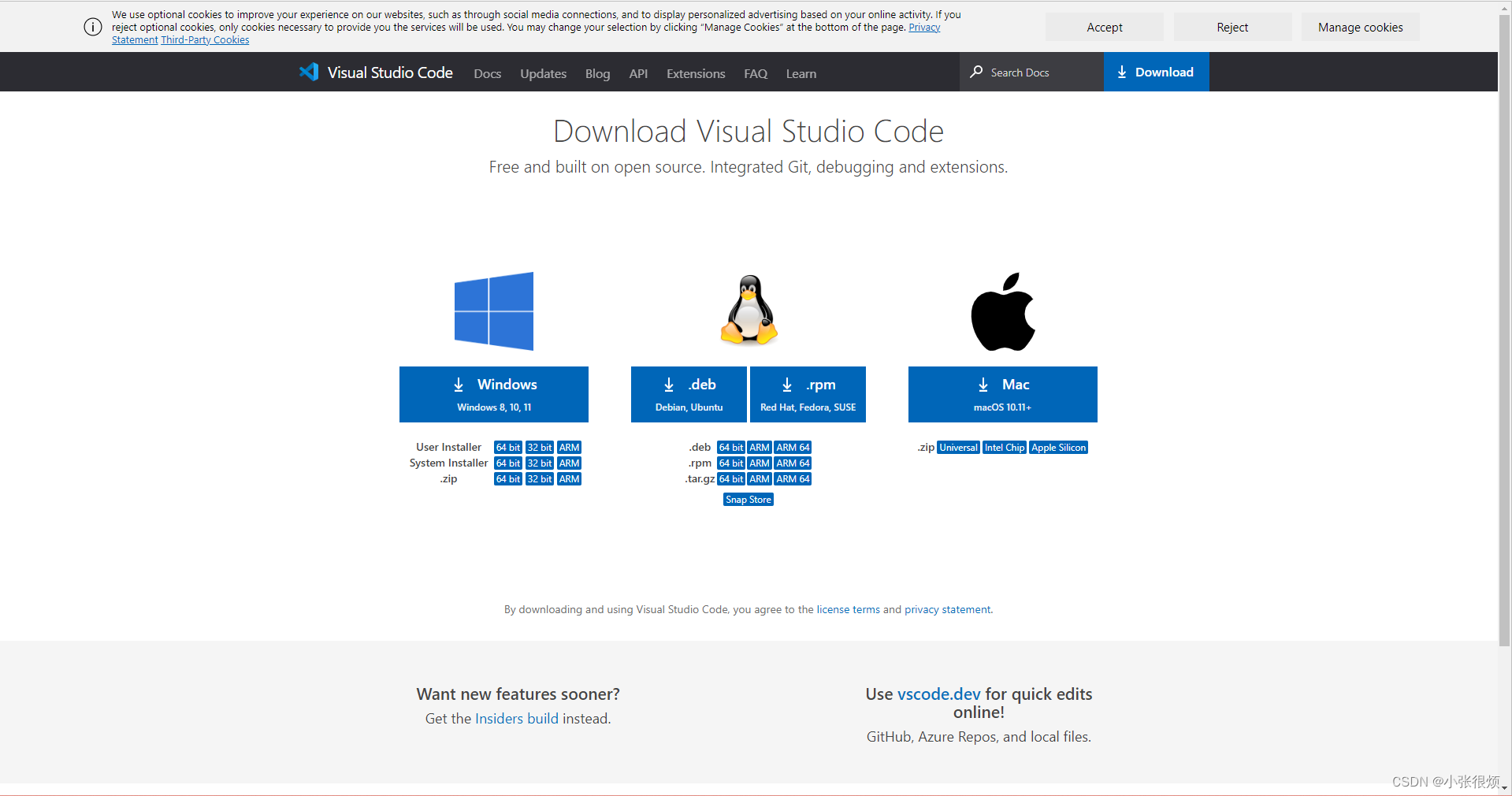Open the license terms link
Screen dimensions: 1512x796
coord(848,609)
